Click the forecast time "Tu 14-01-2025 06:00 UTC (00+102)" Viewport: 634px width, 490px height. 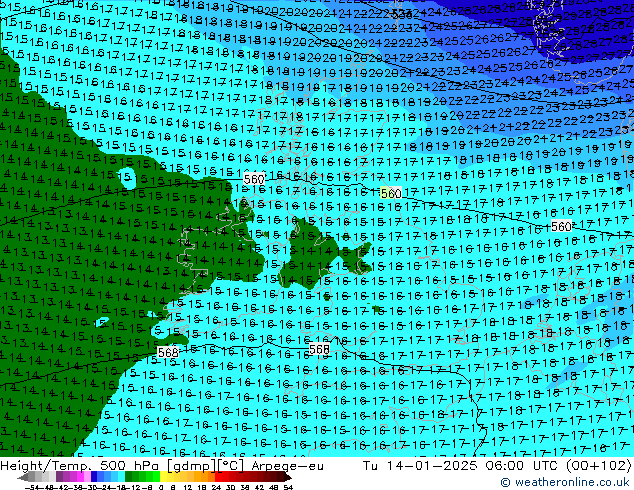pos(497,466)
